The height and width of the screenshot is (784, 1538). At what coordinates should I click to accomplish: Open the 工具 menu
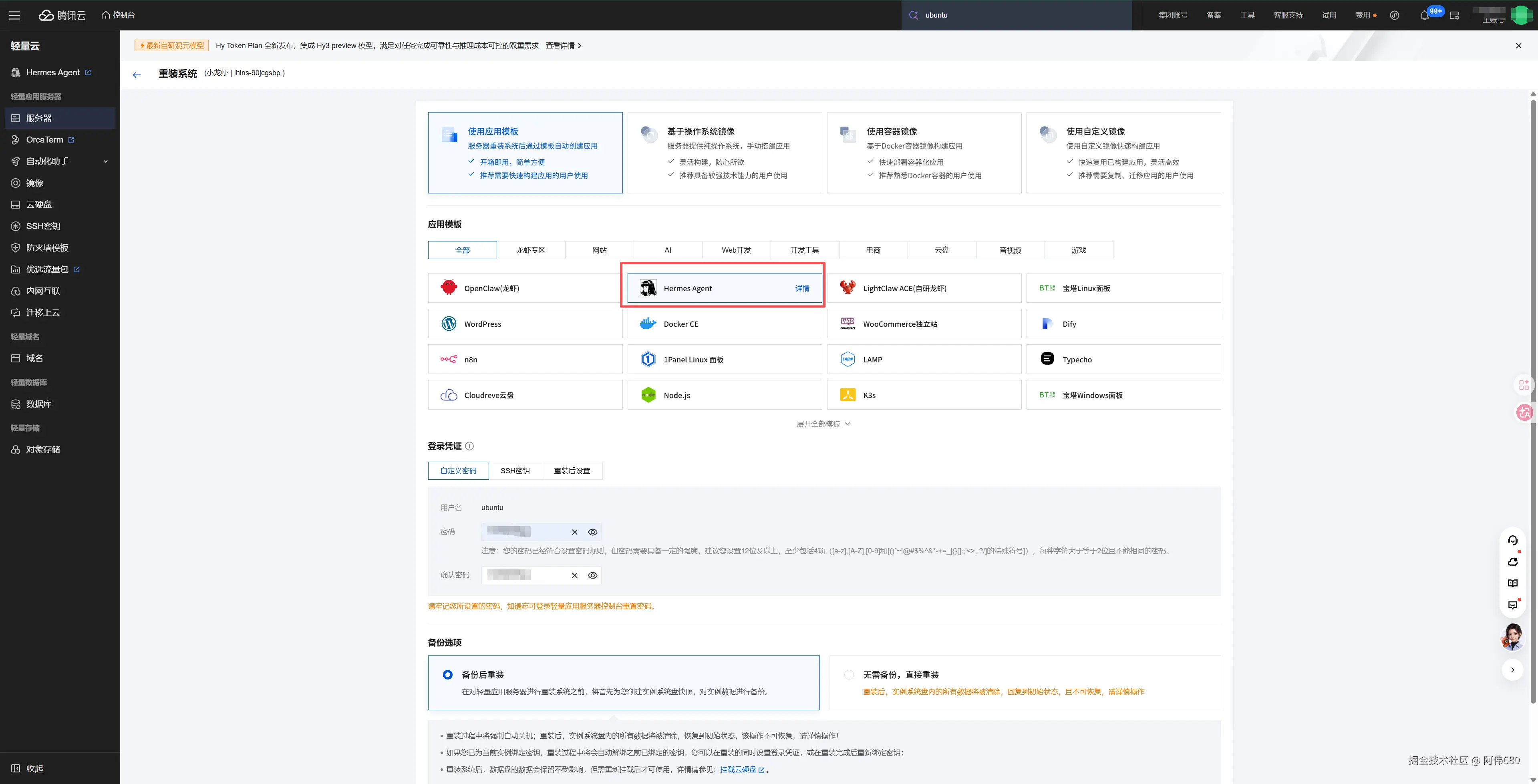(1247, 15)
